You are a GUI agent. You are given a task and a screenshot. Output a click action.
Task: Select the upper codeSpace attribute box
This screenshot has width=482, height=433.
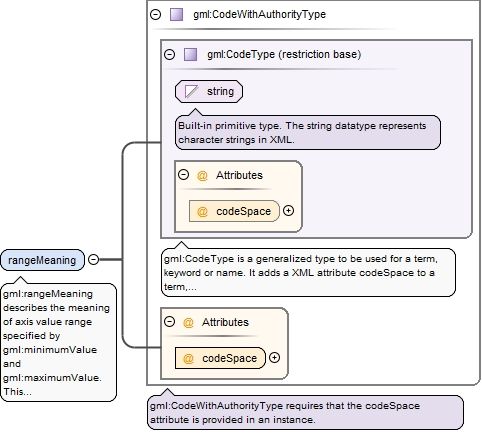point(234,211)
